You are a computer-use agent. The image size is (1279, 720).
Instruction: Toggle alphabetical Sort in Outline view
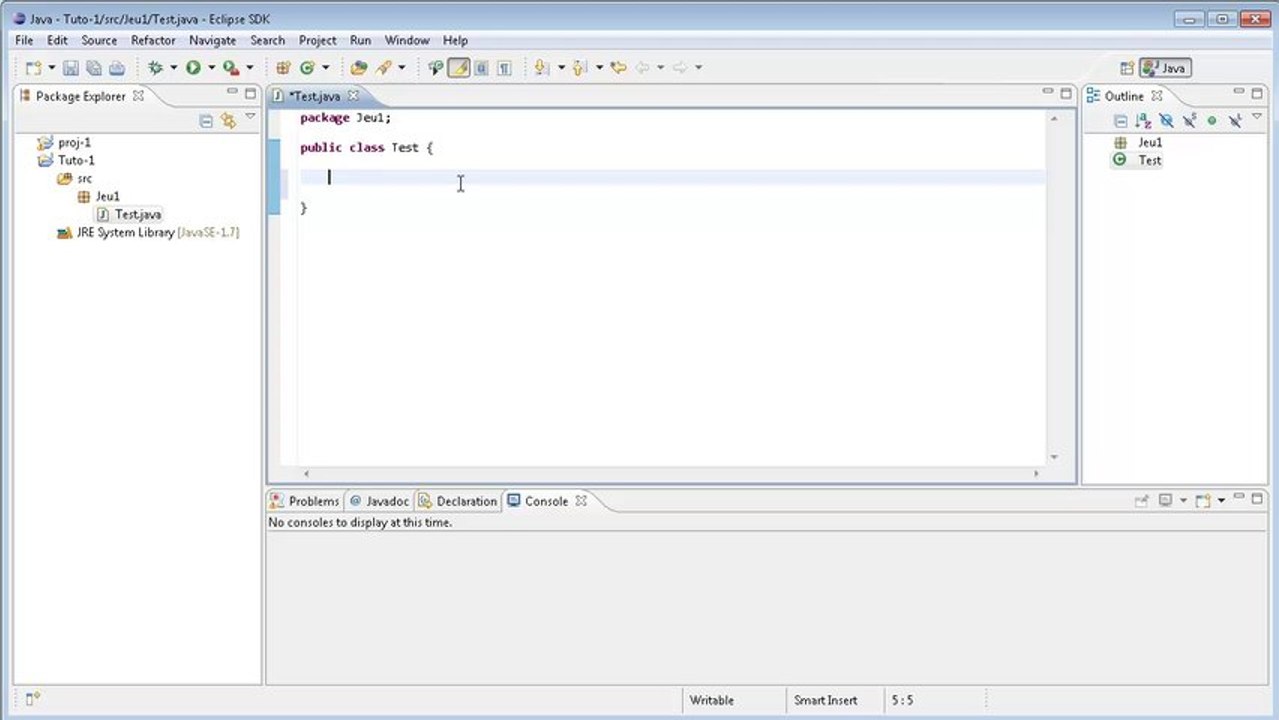(1143, 120)
